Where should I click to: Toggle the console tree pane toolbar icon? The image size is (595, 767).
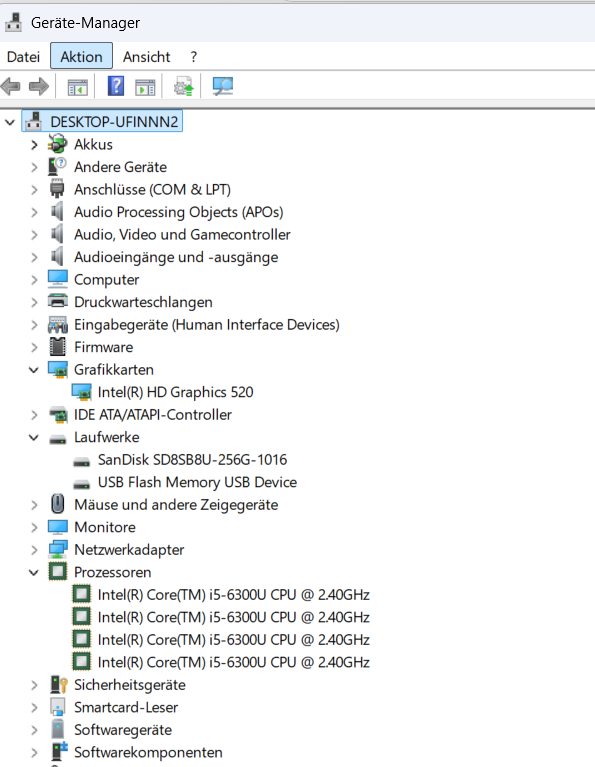coord(77,87)
